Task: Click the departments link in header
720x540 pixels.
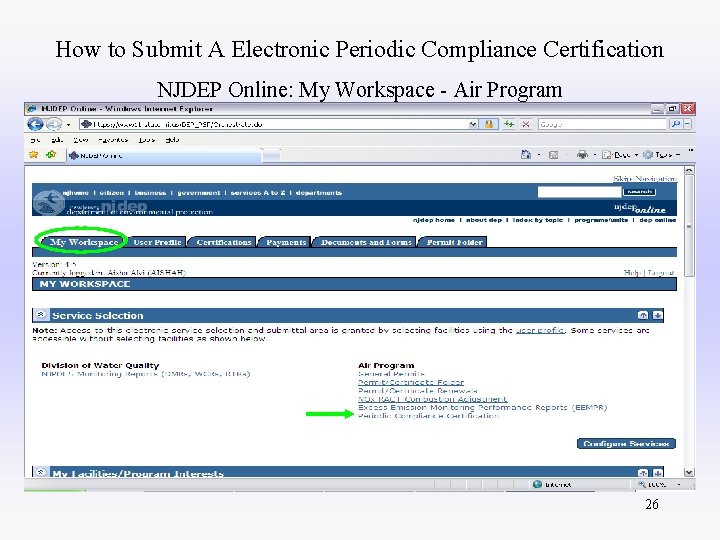Action: (x=319, y=193)
